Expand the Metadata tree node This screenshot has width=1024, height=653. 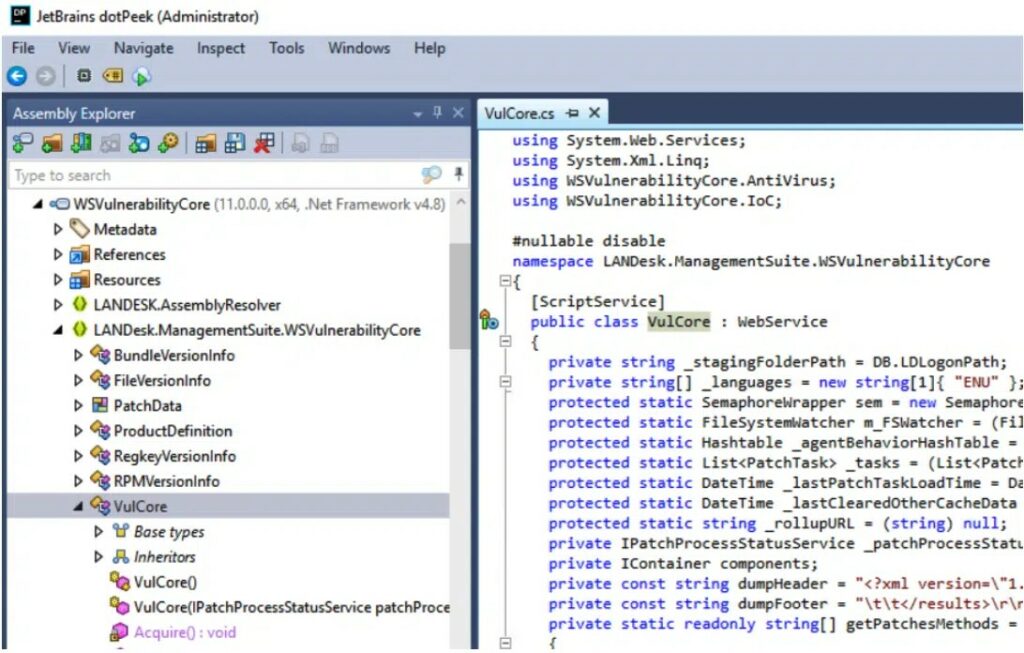click(58, 229)
